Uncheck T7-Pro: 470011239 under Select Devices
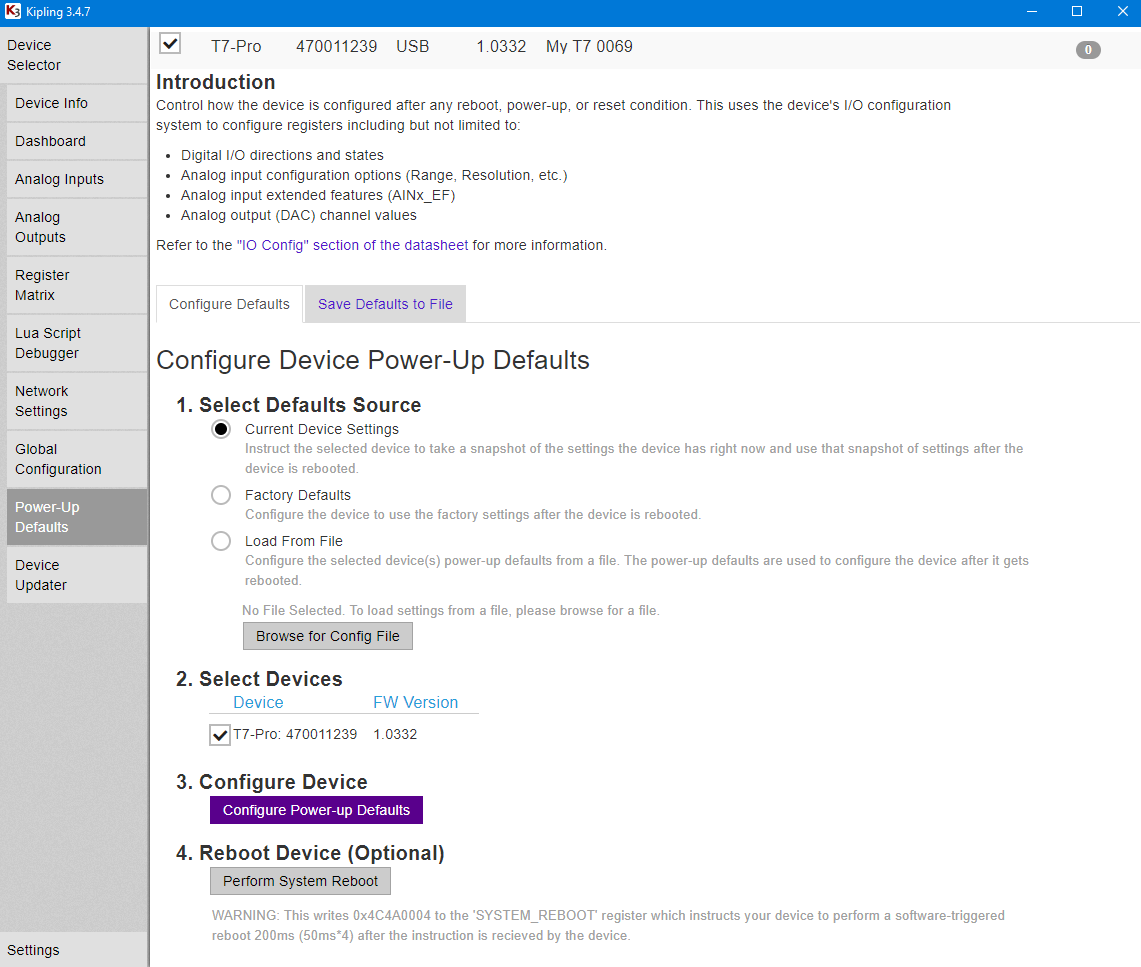This screenshot has width=1141, height=967. pyautogui.click(x=220, y=735)
